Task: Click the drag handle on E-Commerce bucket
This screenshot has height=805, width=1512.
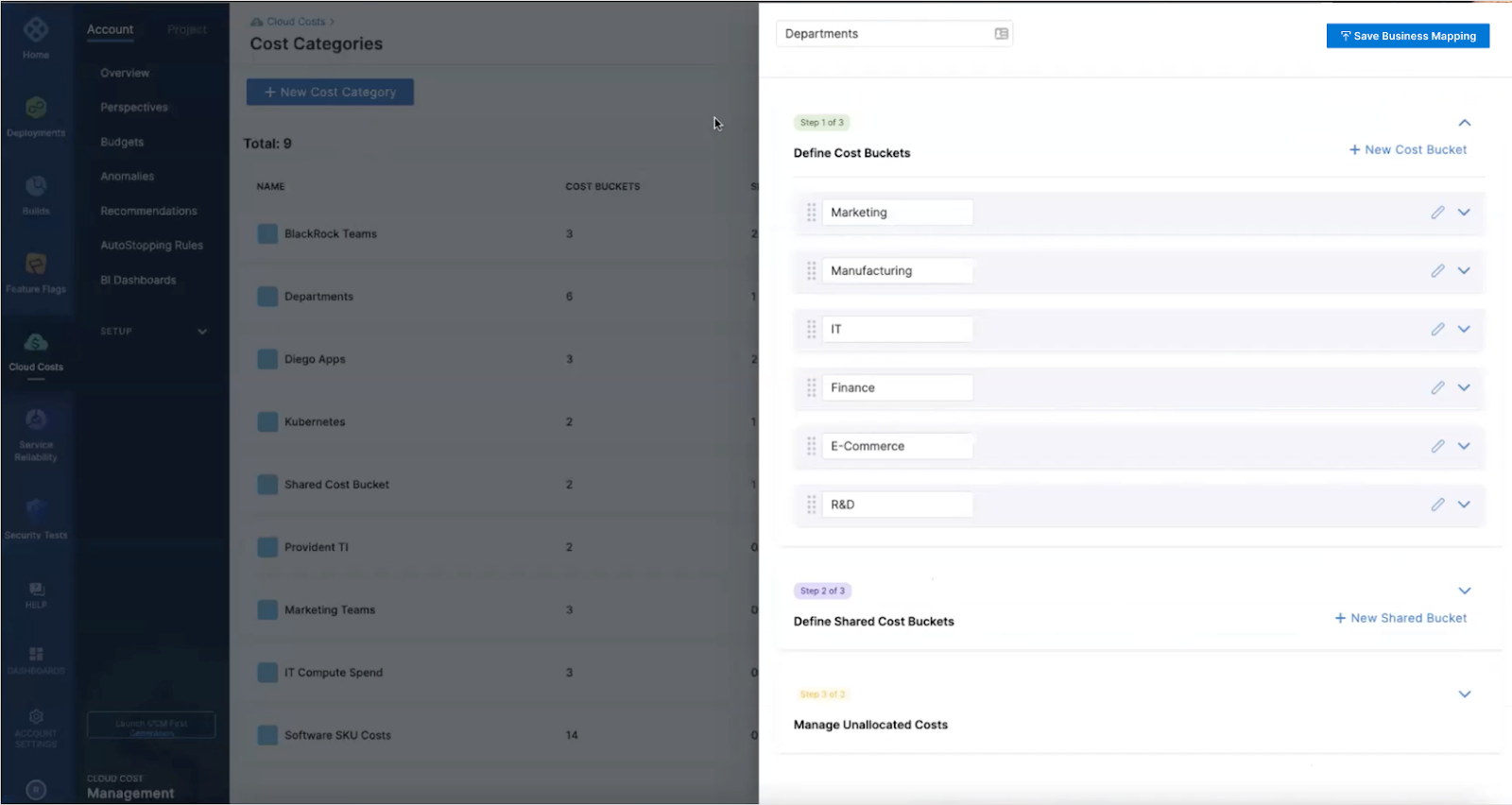Action: coord(811,447)
